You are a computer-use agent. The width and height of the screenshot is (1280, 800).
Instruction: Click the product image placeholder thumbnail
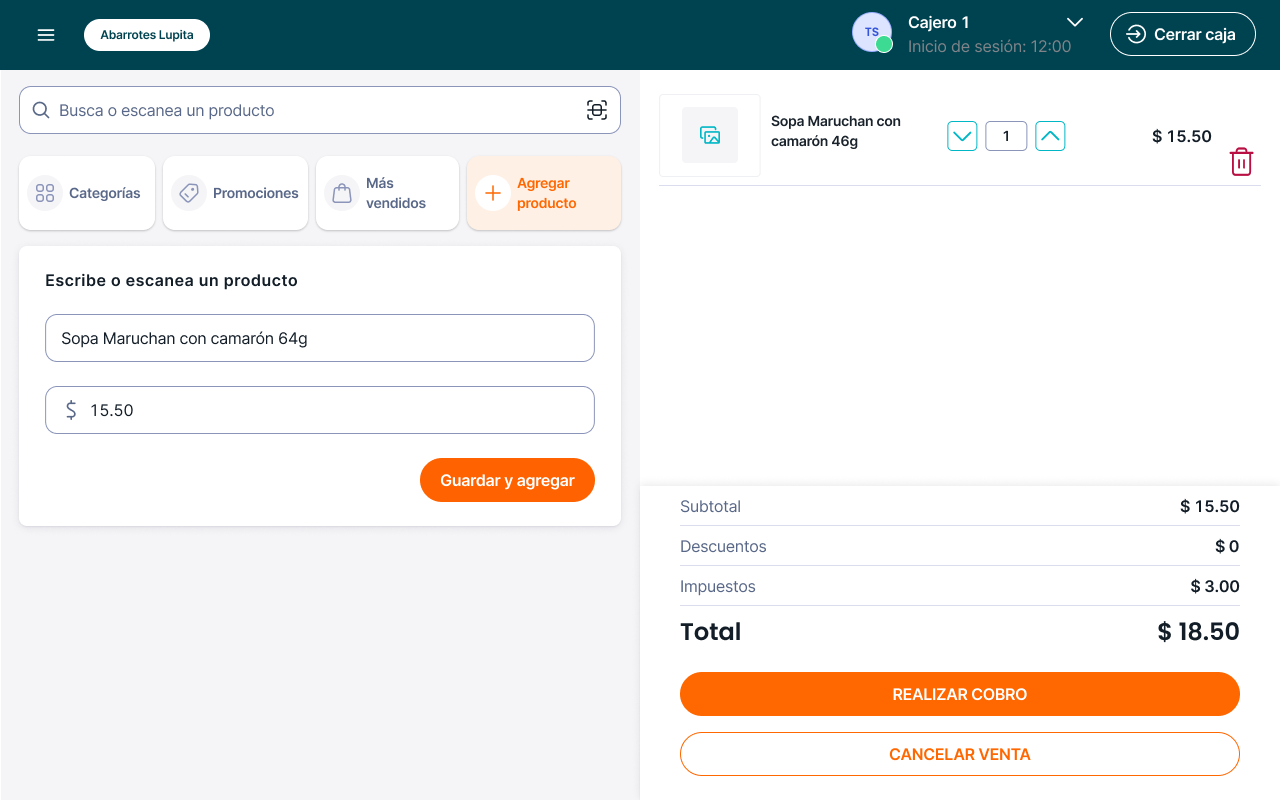coord(710,135)
